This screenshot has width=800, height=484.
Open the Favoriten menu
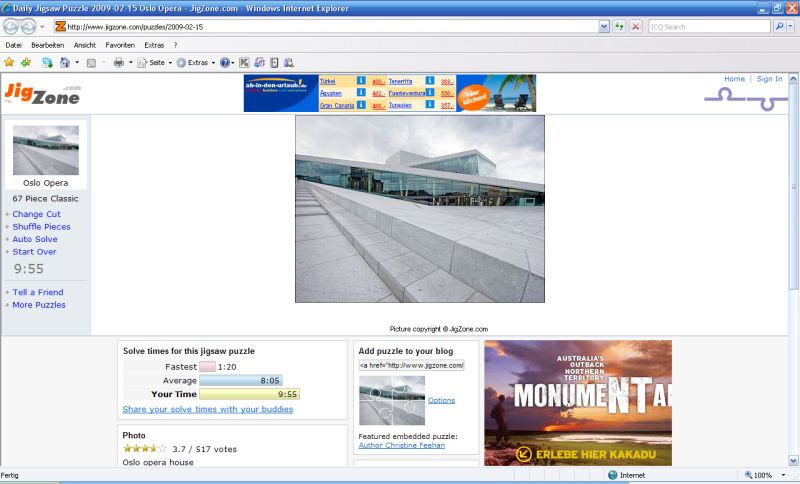point(120,45)
